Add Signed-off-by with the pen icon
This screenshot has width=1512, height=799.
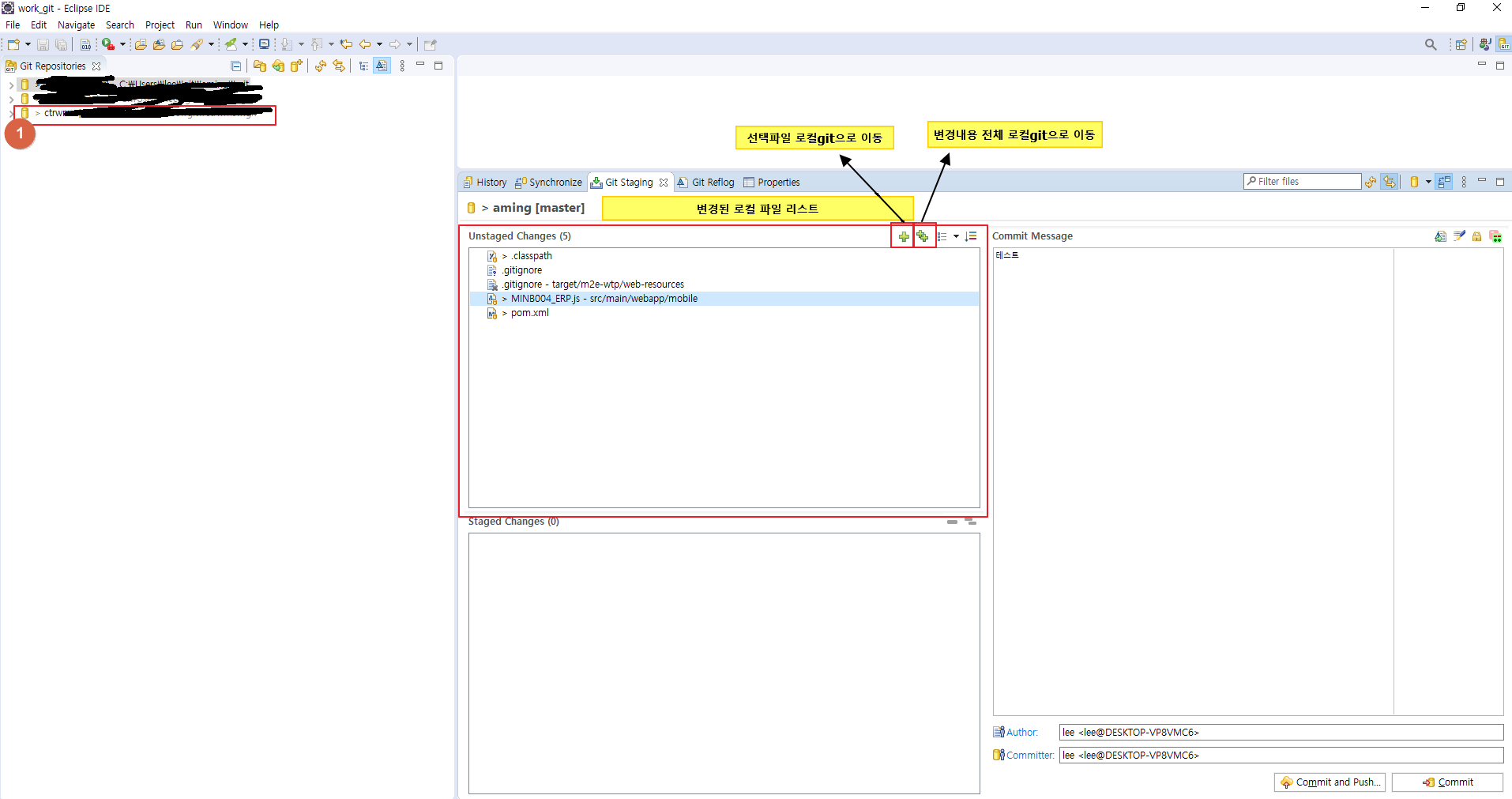coord(1459,236)
